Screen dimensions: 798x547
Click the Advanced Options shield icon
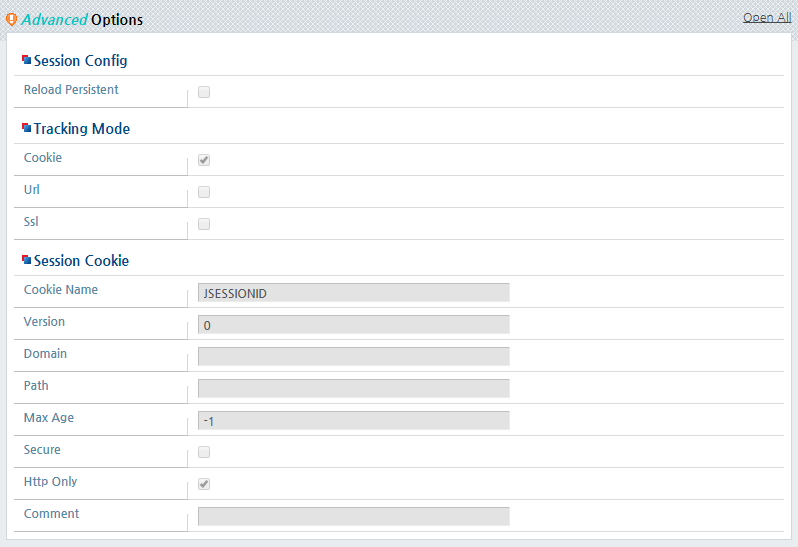click(x=11, y=20)
